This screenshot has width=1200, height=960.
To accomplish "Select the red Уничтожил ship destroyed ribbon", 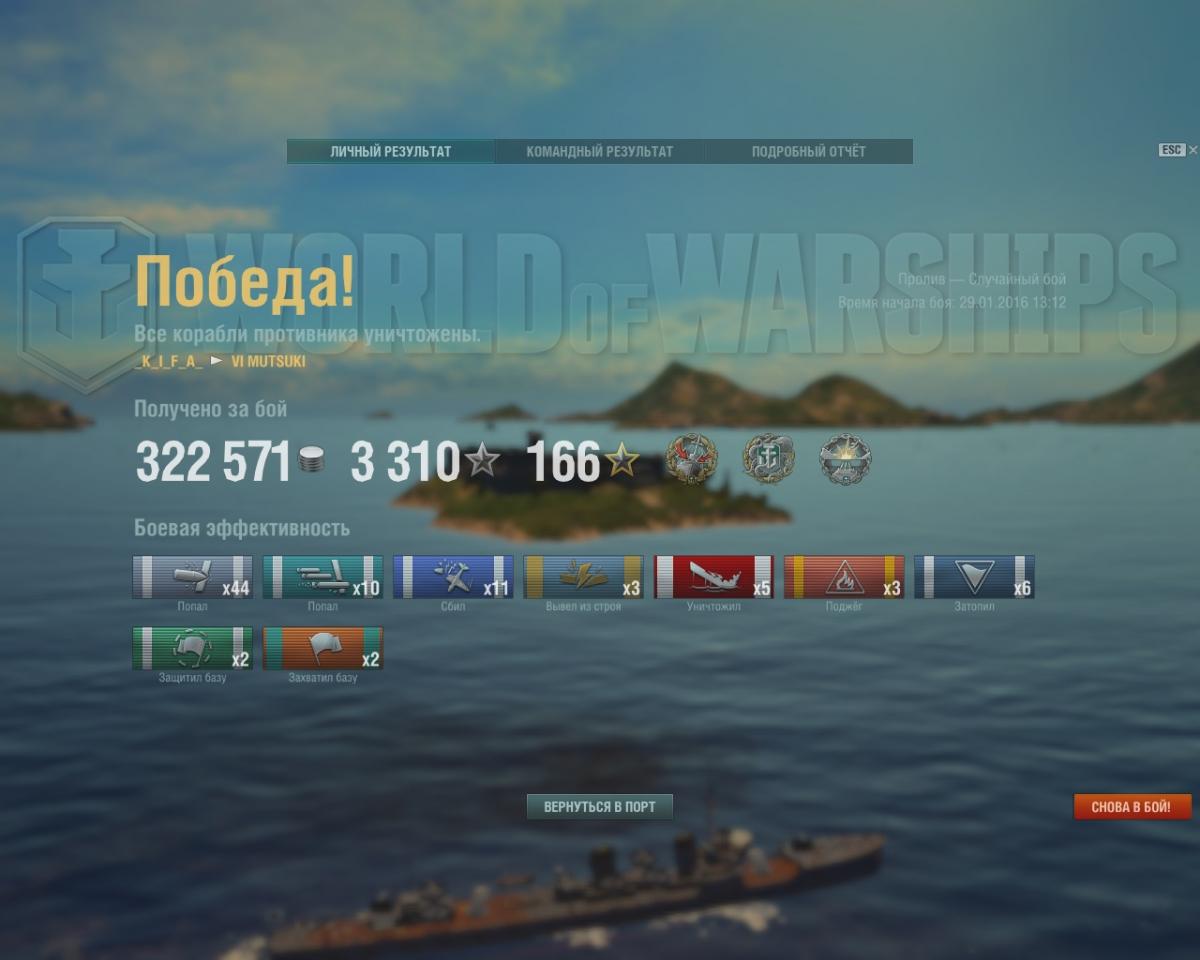I will pyautogui.click(x=714, y=577).
